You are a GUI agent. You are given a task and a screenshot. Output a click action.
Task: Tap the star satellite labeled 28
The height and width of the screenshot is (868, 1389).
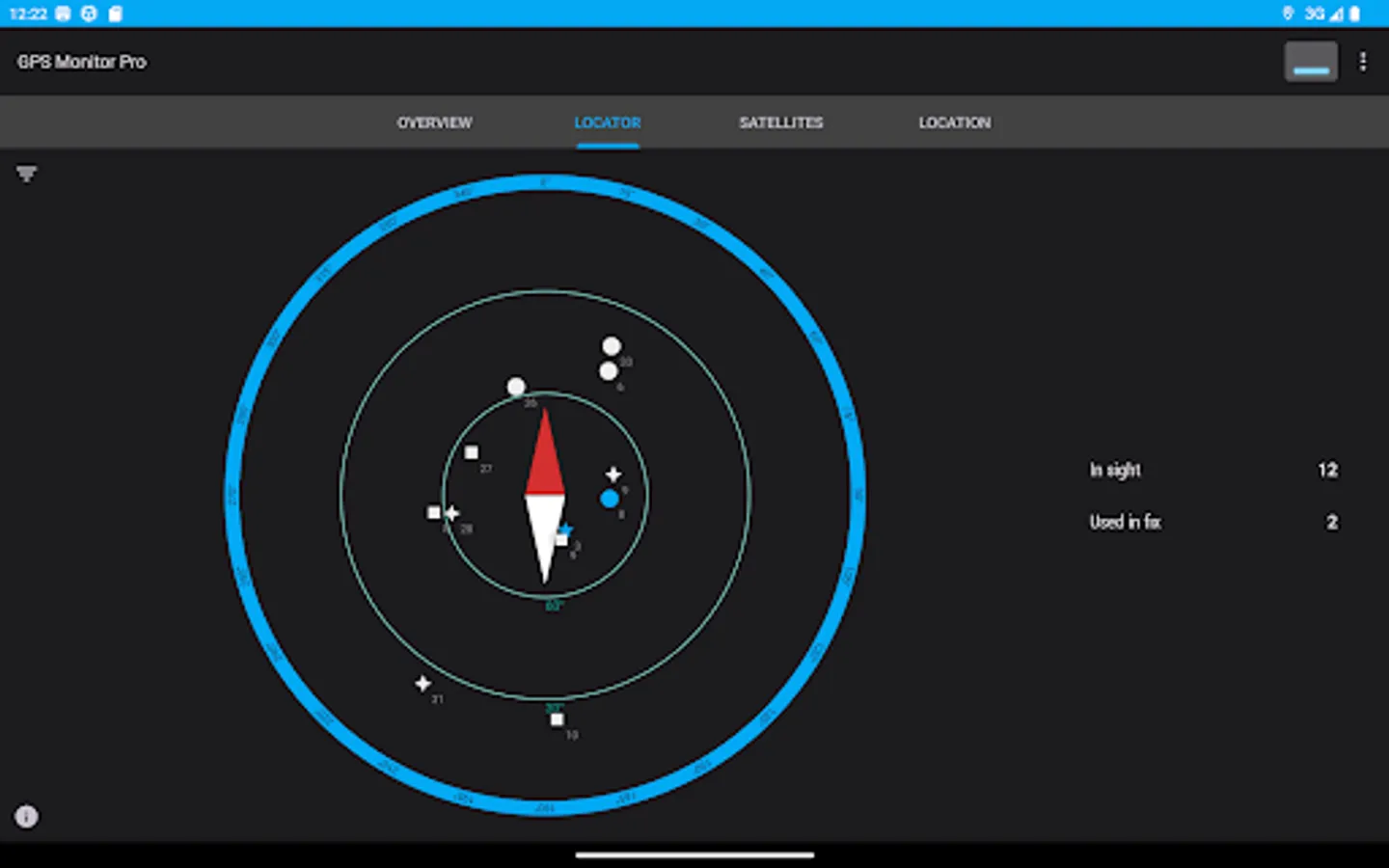click(451, 513)
